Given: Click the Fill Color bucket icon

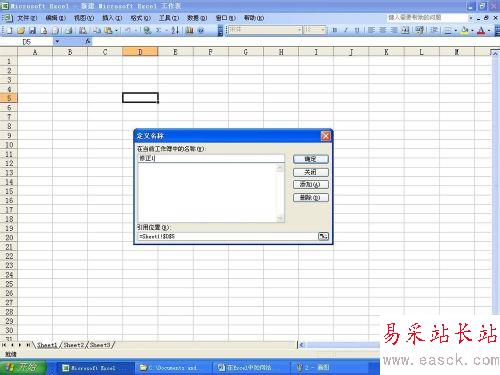Looking at the screenshot, I should coord(464,31).
